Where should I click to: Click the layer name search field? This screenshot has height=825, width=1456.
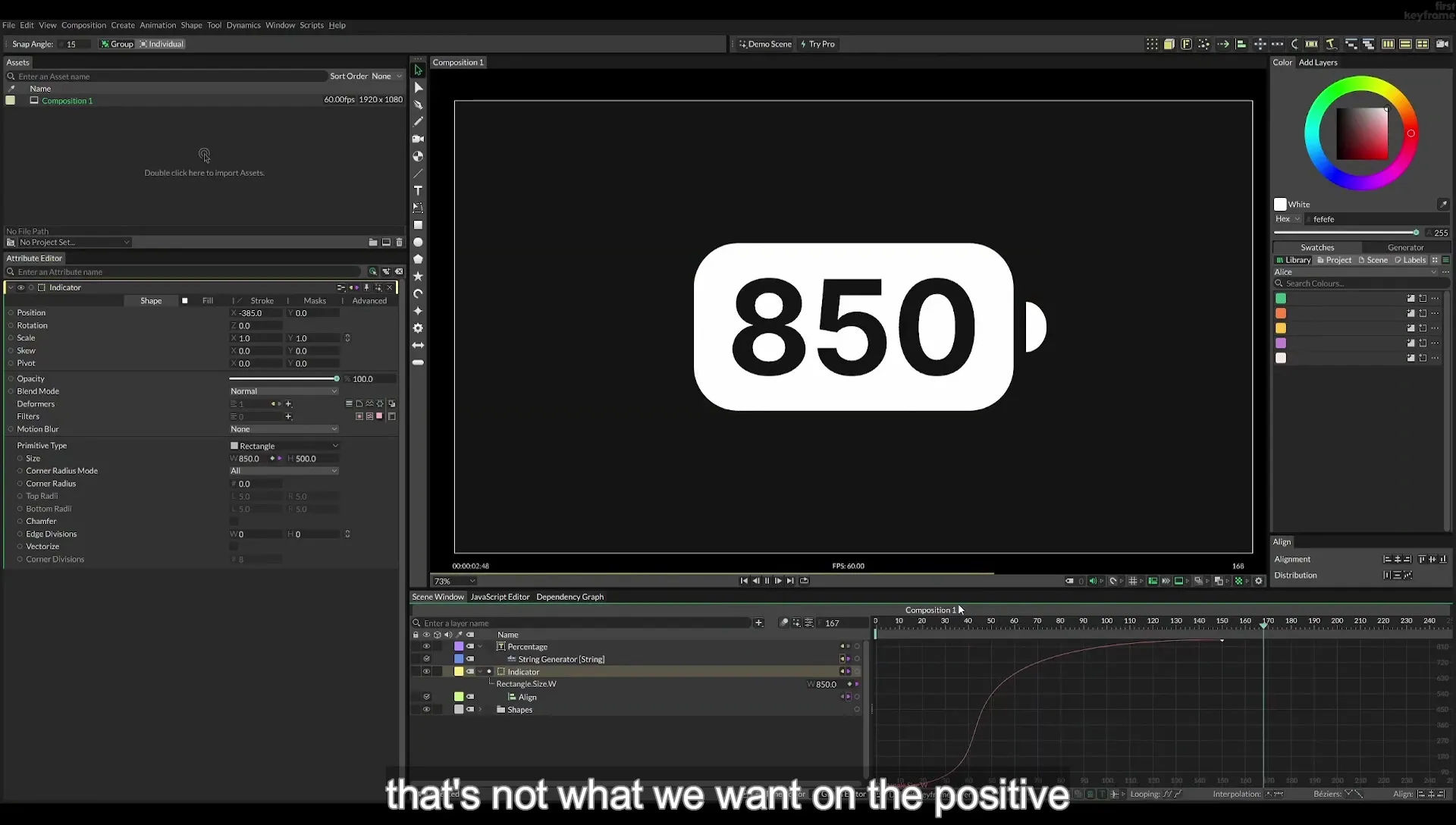[x=585, y=623]
